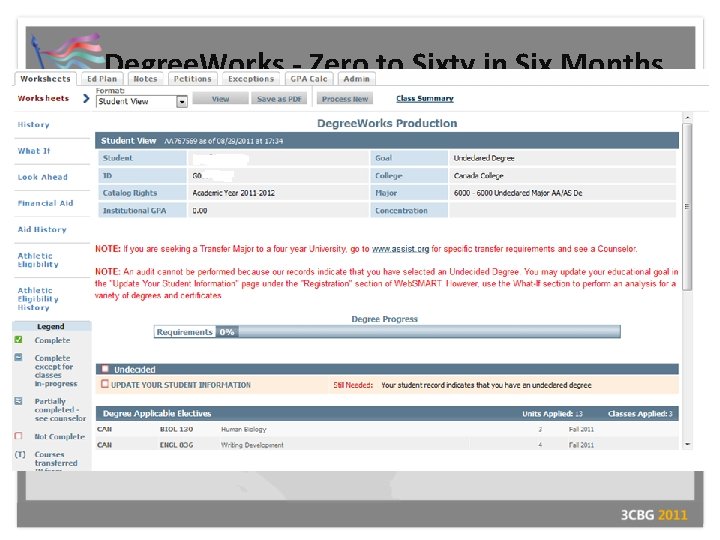Open History in the sidebar
Viewport: 720px width, 540px height.
coord(34,124)
